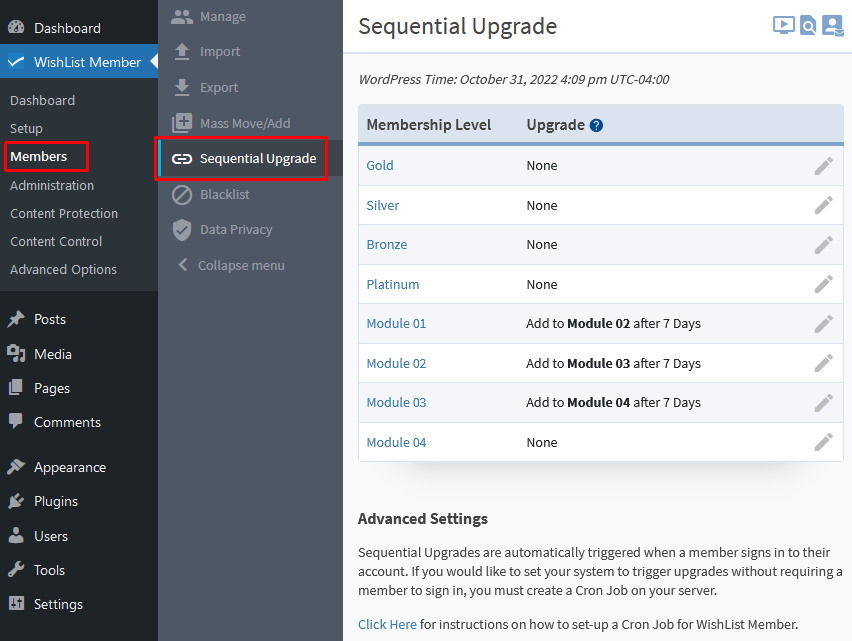Click the Import upload arrow icon

coord(182,52)
